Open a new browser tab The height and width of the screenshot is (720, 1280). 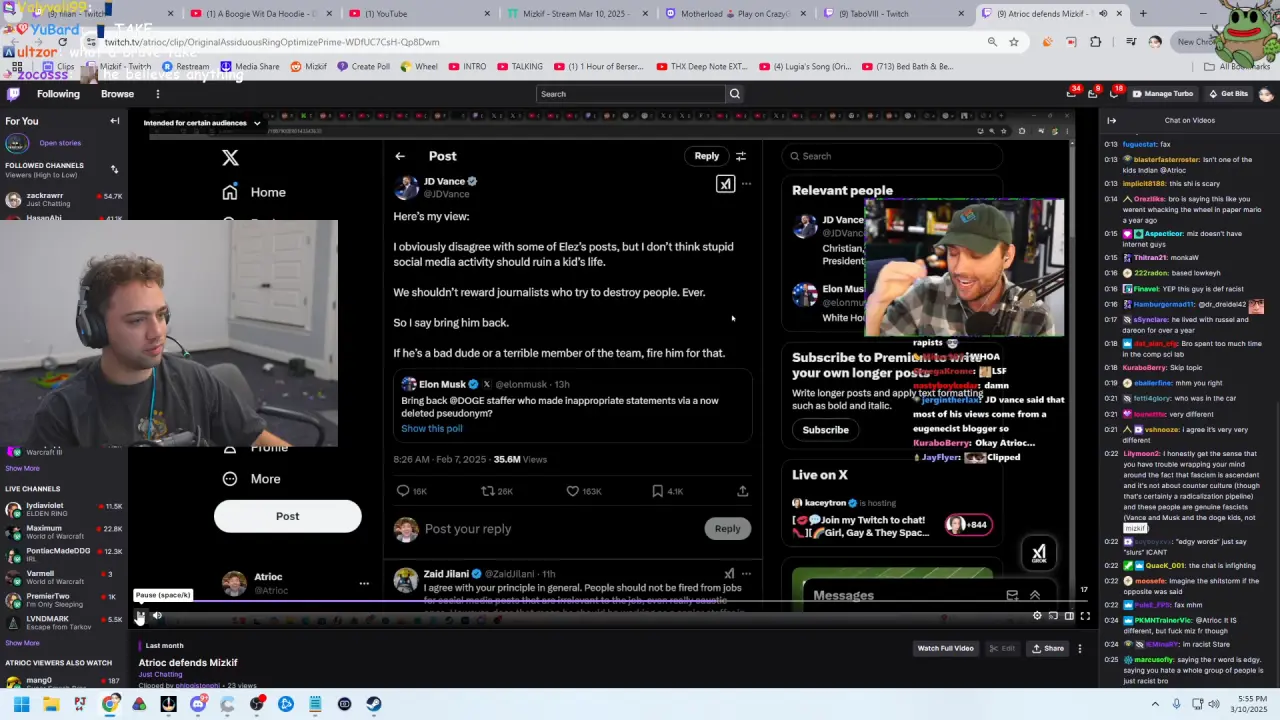point(1143,14)
